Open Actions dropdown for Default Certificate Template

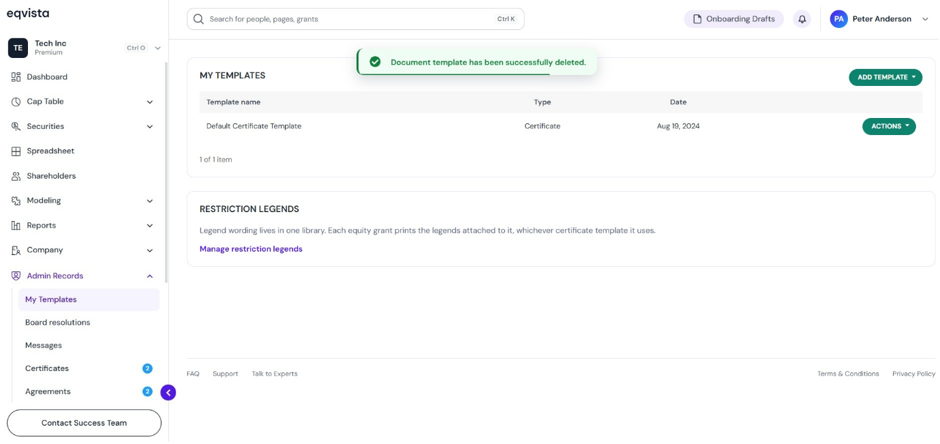[889, 126]
